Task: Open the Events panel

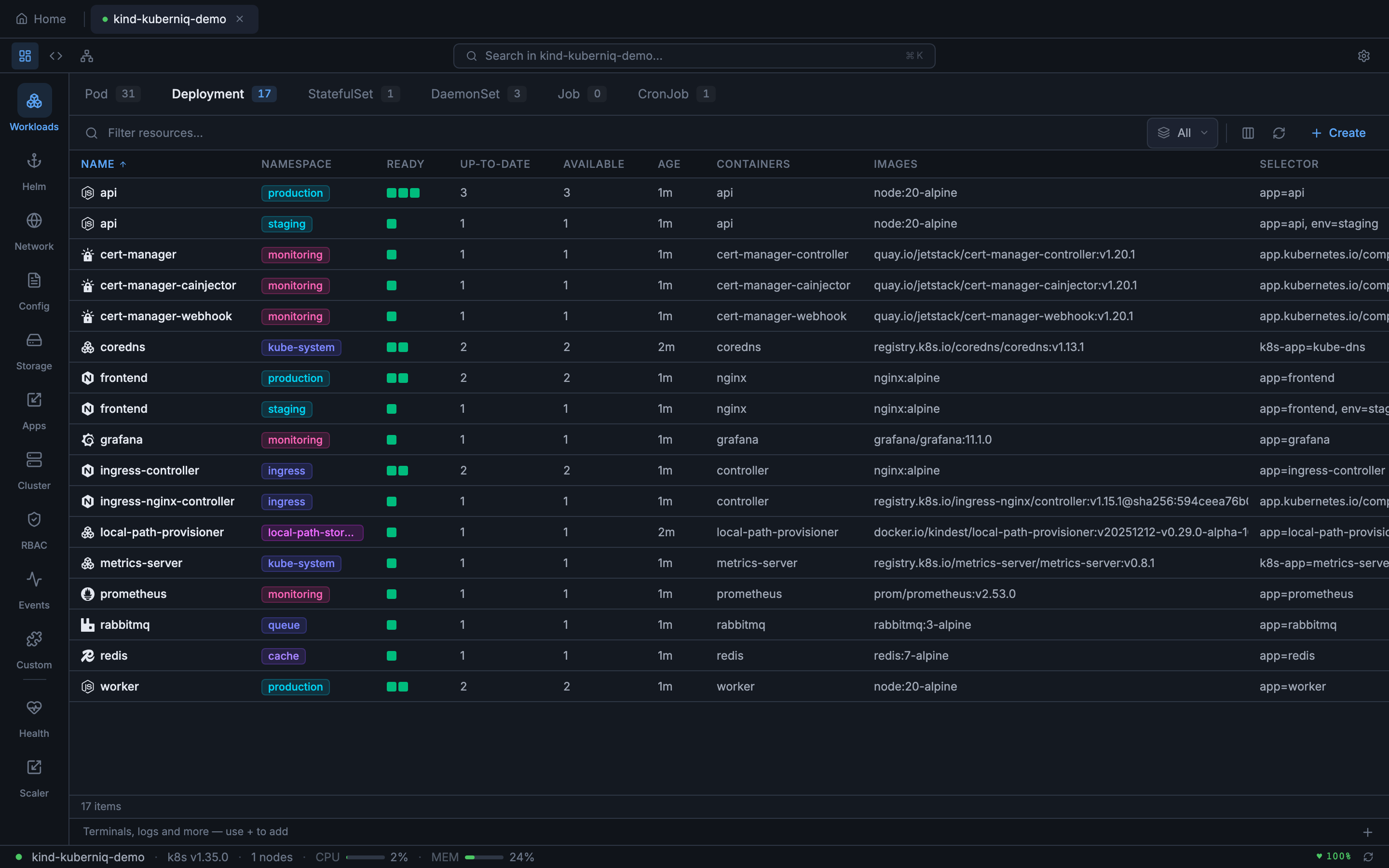Action: (x=34, y=589)
